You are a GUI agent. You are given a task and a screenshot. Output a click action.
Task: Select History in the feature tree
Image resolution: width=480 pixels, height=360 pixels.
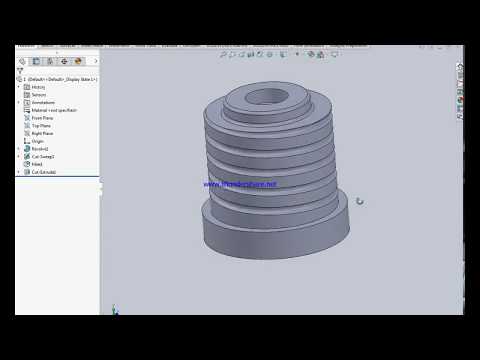[x=35, y=87]
